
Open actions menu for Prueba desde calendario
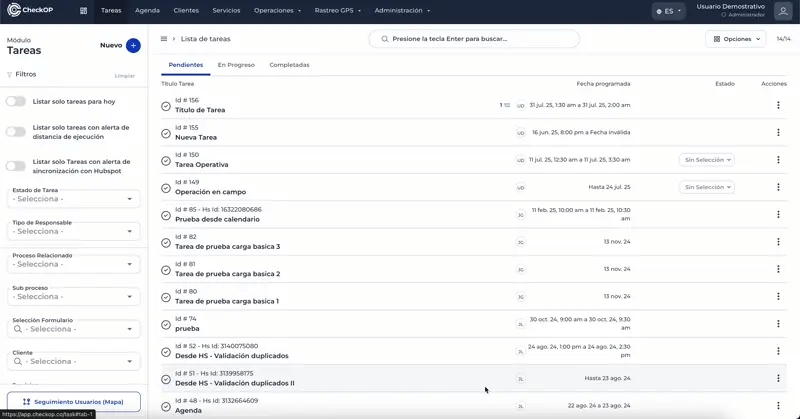(778, 214)
